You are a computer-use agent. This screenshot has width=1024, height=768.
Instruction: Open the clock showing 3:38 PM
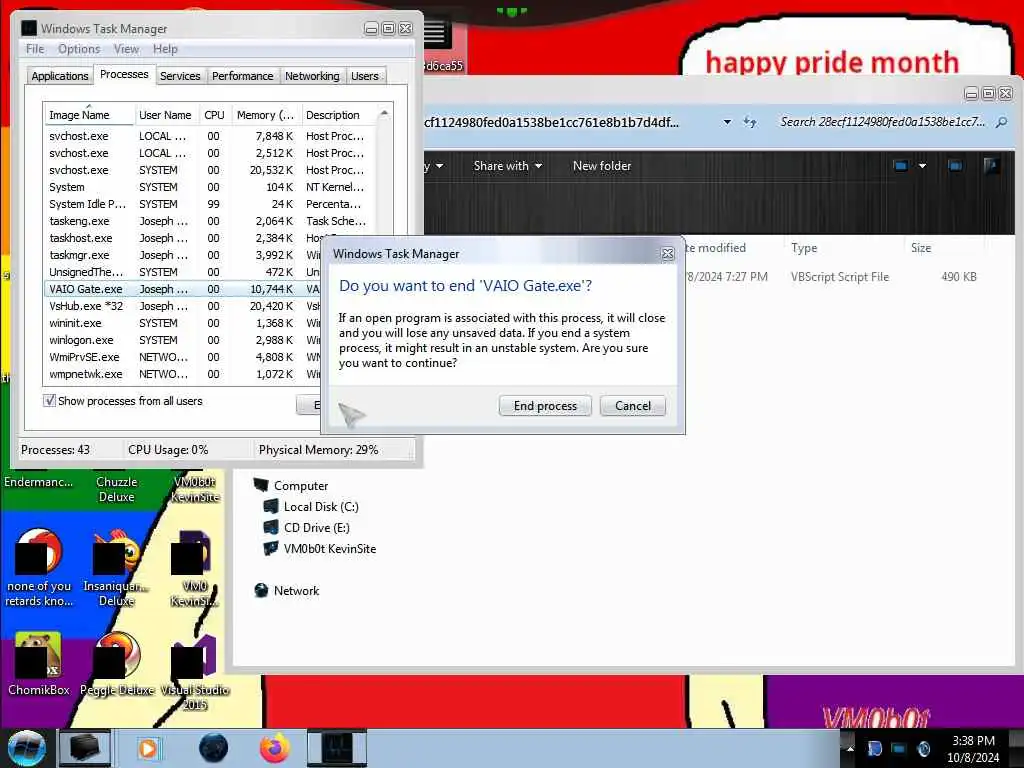tap(973, 749)
